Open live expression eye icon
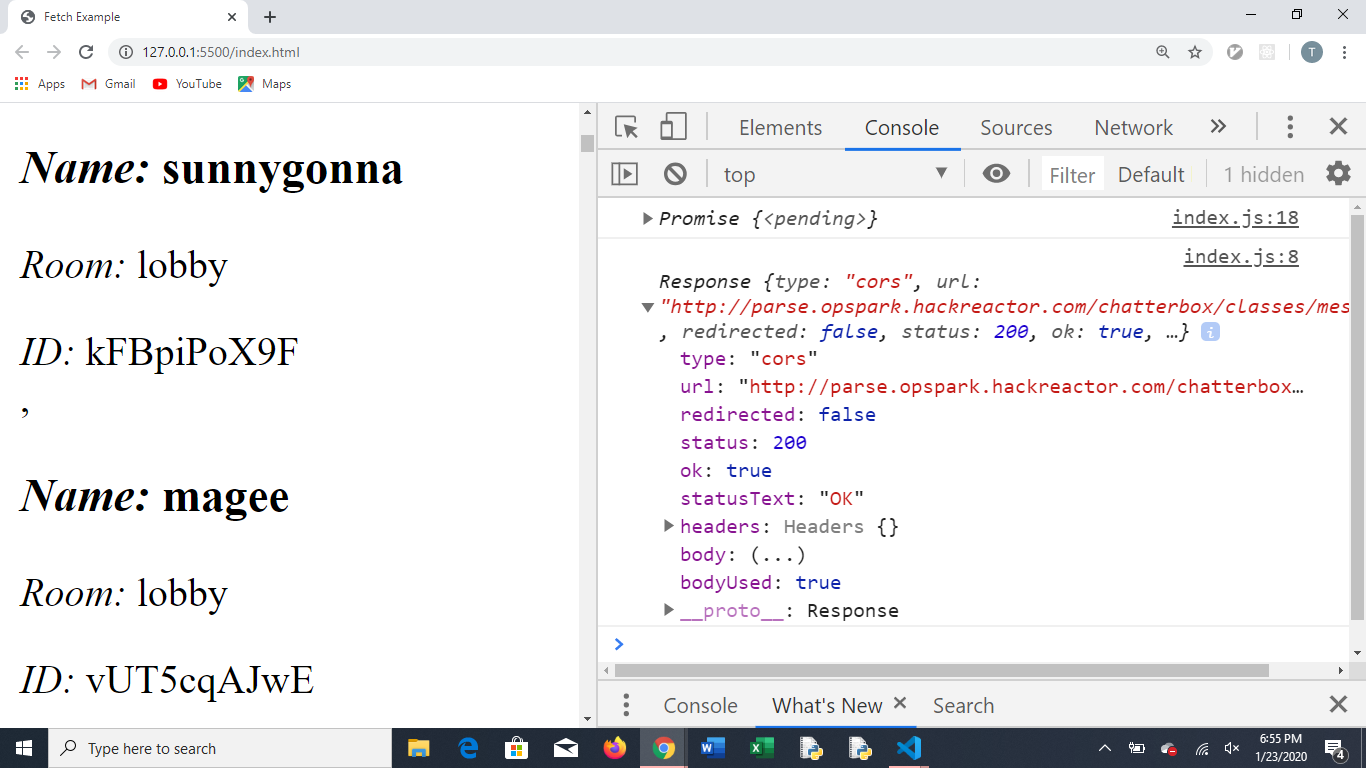This screenshot has width=1366, height=768. [x=996, y=174]
